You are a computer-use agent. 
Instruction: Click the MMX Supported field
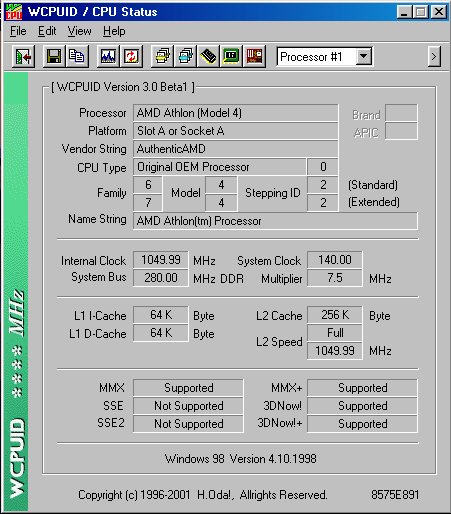coord(188,388)
